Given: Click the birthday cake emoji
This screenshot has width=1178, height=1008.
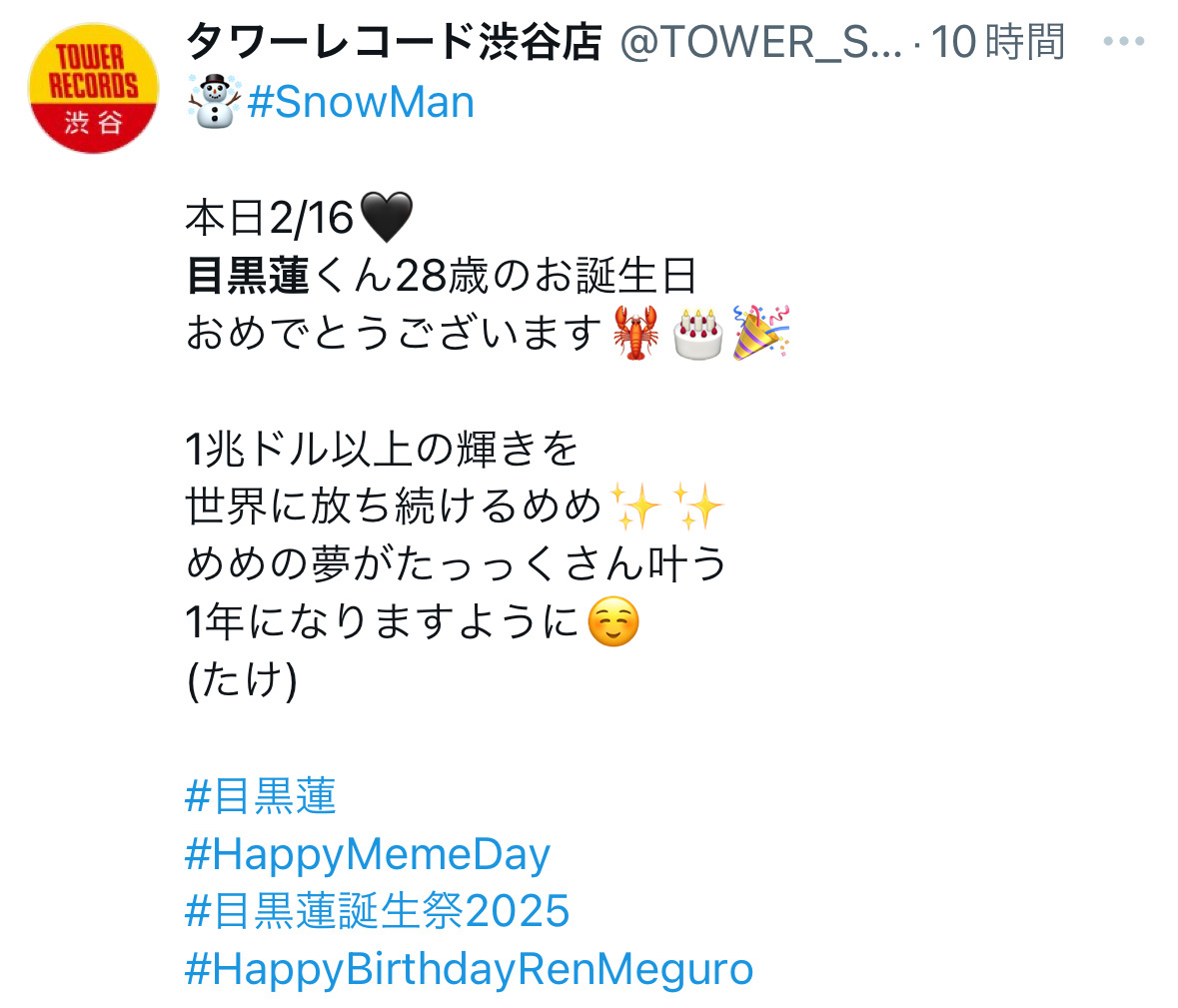Looking at the screenshot, I should (x=698, y=334).
